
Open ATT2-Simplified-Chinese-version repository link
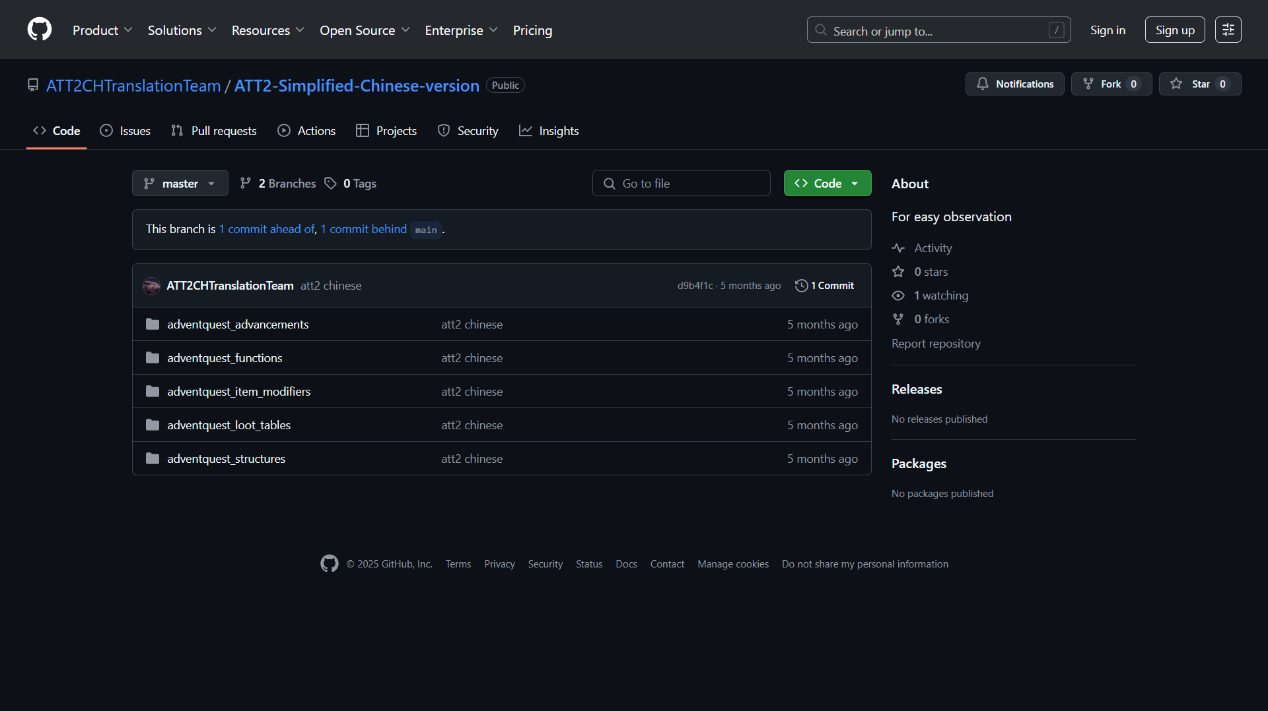(x=357, y=86)
